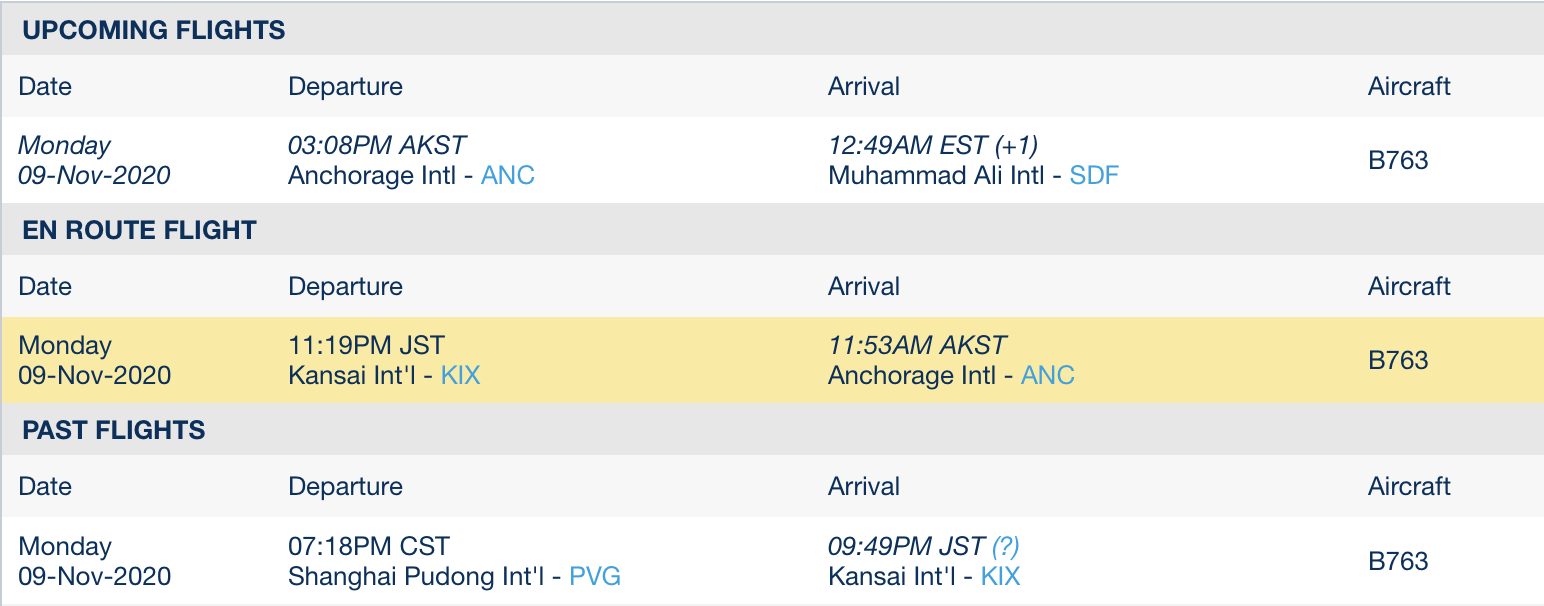Click the KIX link in the en route departure
The image size is (1544, 606).
[x=460, y=376]
